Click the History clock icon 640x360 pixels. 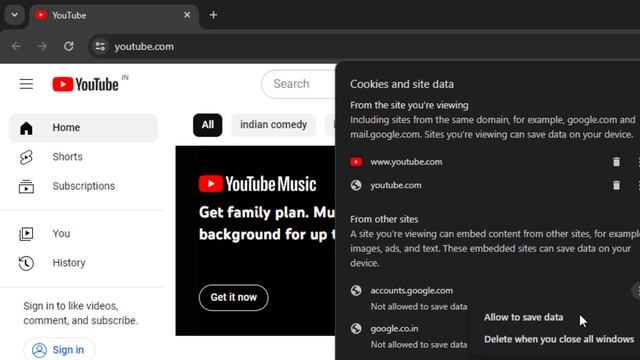[26, 263]
